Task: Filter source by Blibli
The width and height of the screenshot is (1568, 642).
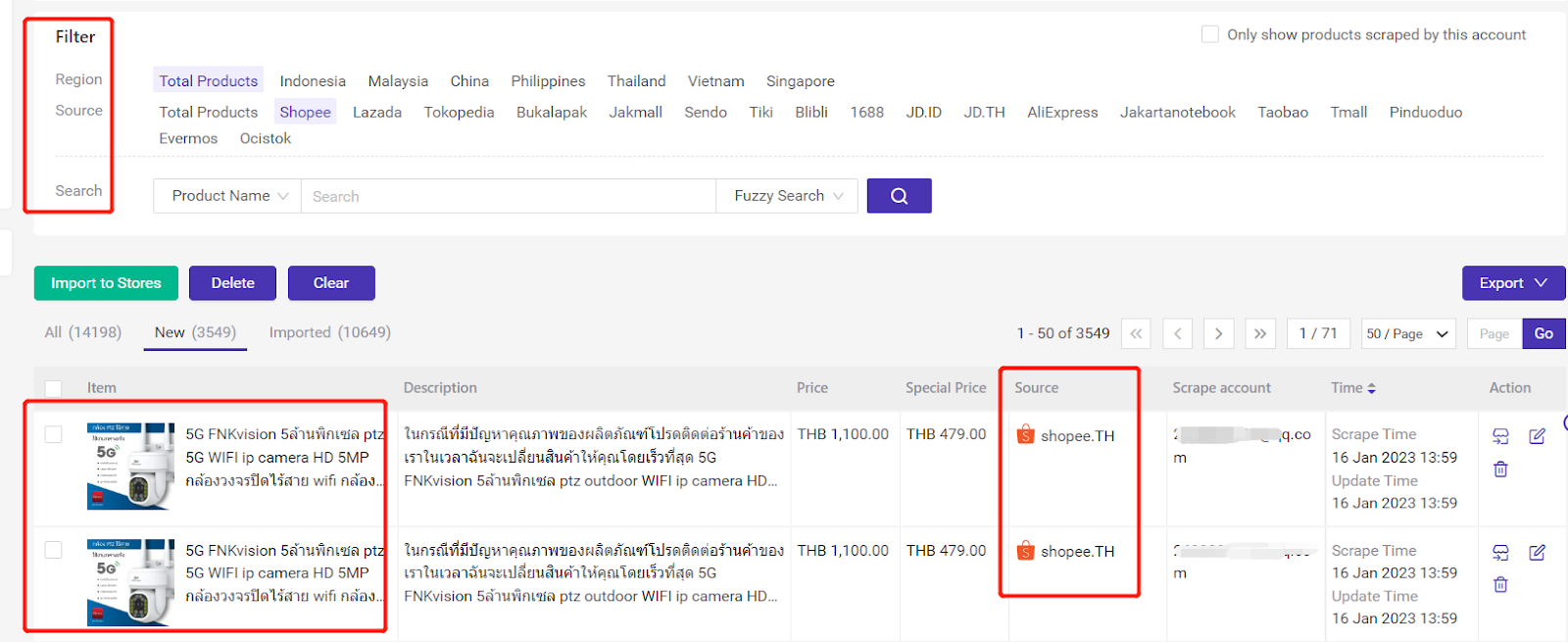Action: coord(811,112)
